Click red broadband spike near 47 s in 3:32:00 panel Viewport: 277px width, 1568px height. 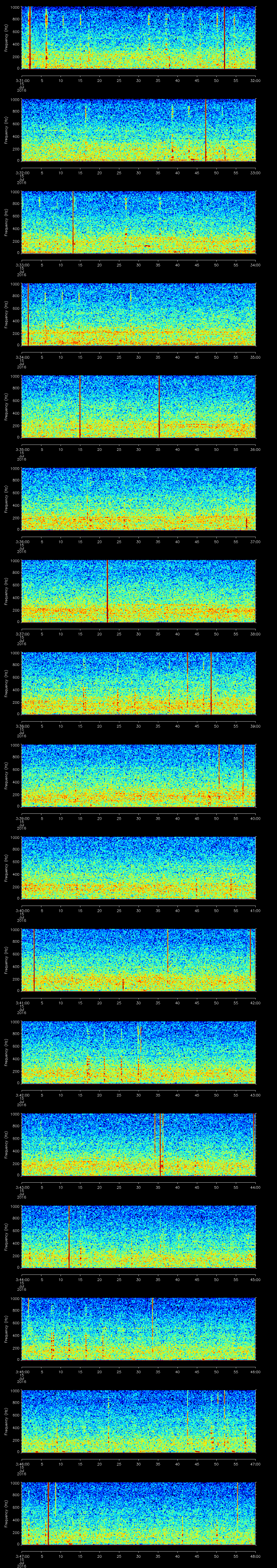pyautogui.click(x=206, y=130)
